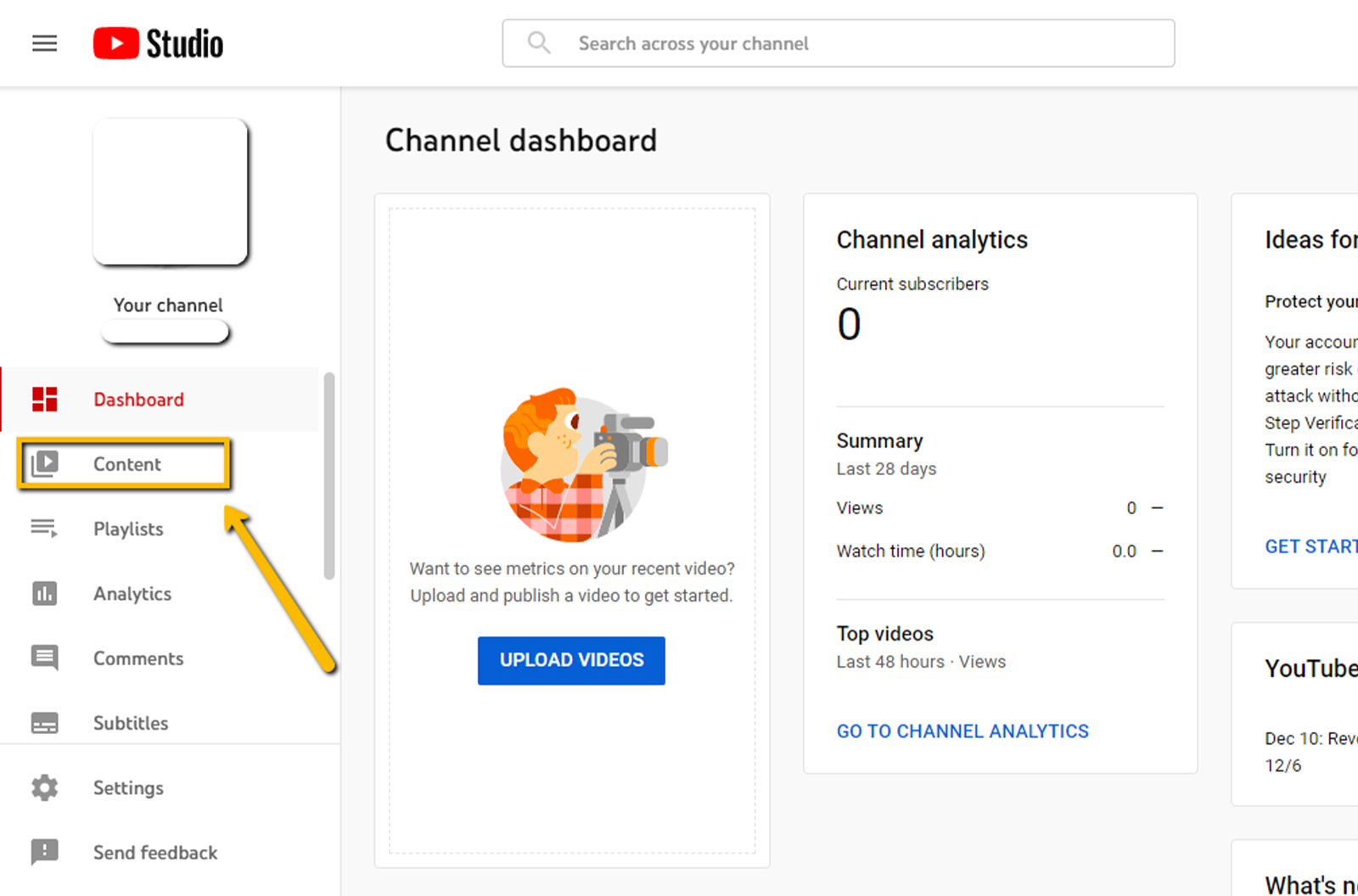1358x896 pixels.
Task: Click the Content video library icon
Action: pyautogui.click(x=45, y=464)
